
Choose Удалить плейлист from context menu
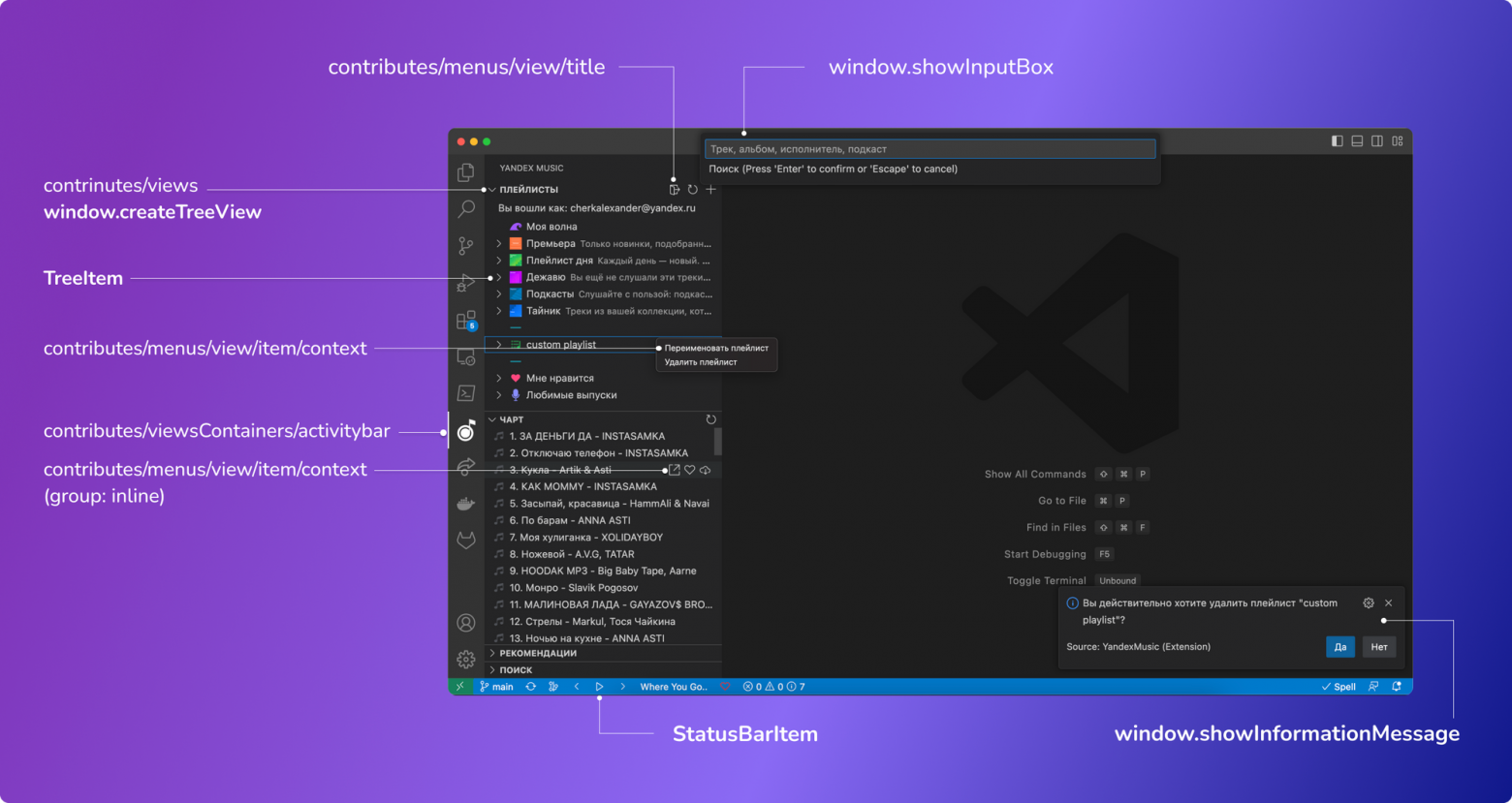[x=701, y=362]
